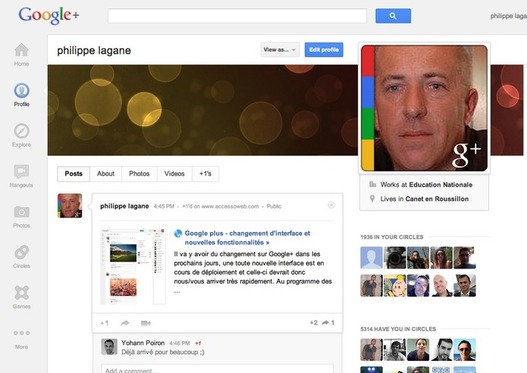Open Circles in the sidebar

[22, 257]
